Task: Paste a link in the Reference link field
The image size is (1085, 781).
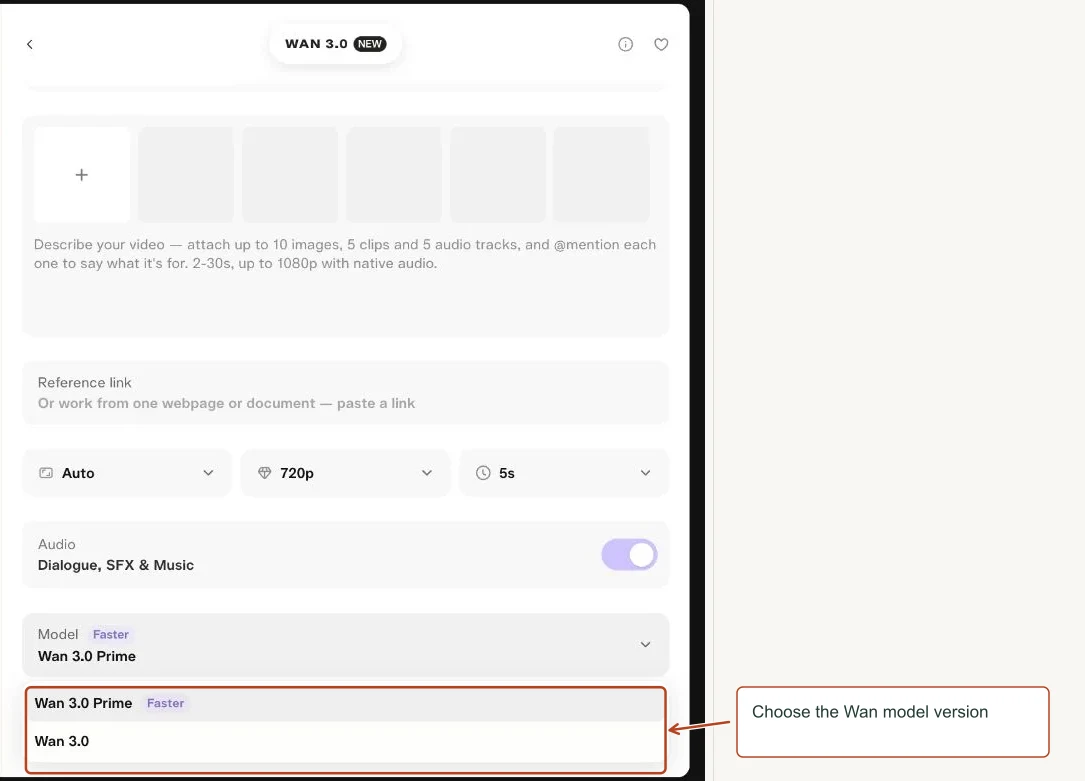Action: 345,393
